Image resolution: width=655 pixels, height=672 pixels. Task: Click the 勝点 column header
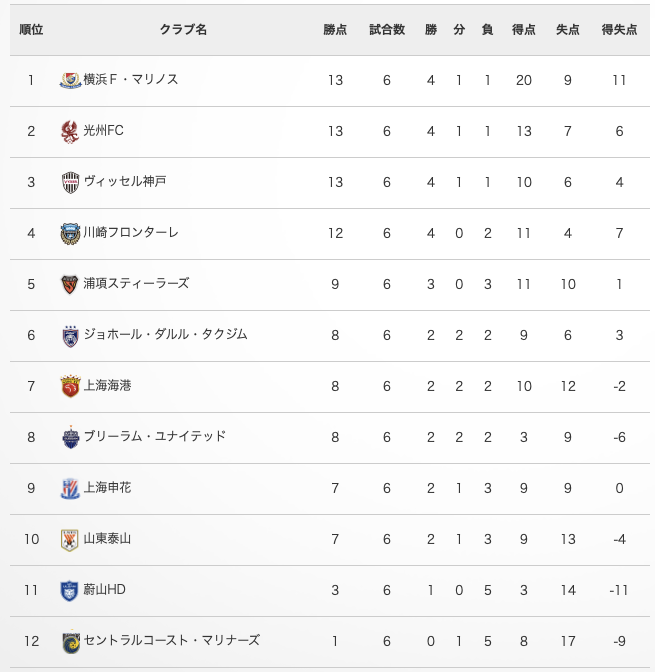[335, 30]
